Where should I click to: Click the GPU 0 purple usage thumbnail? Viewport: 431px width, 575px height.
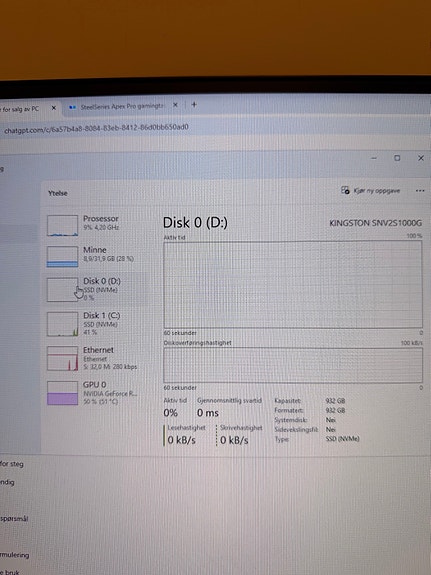point(62,393)
